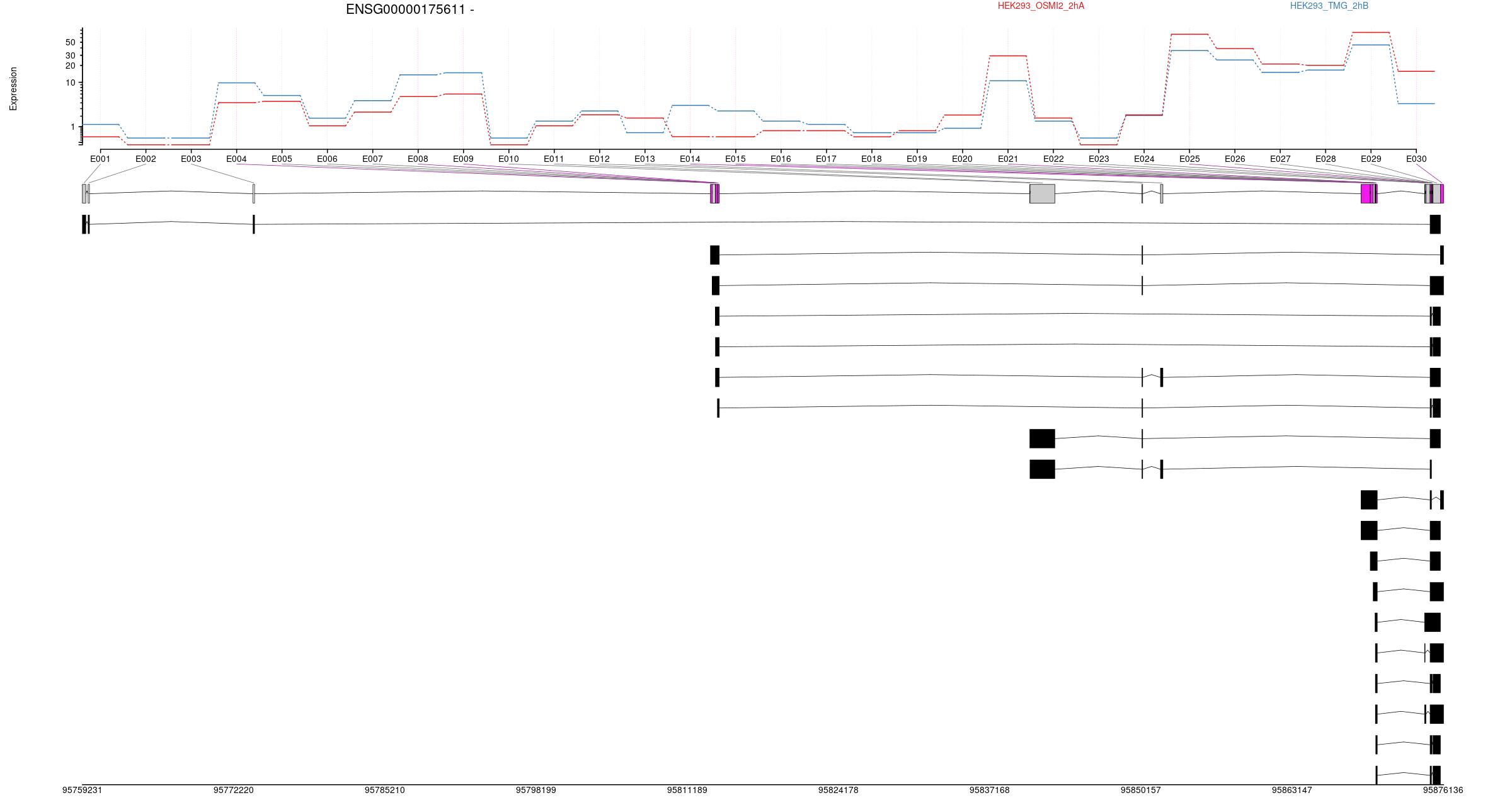The width and height of the screenshot is (1512, 800).
Task: Click y-axis tick value 50
Action: point(70,42)
